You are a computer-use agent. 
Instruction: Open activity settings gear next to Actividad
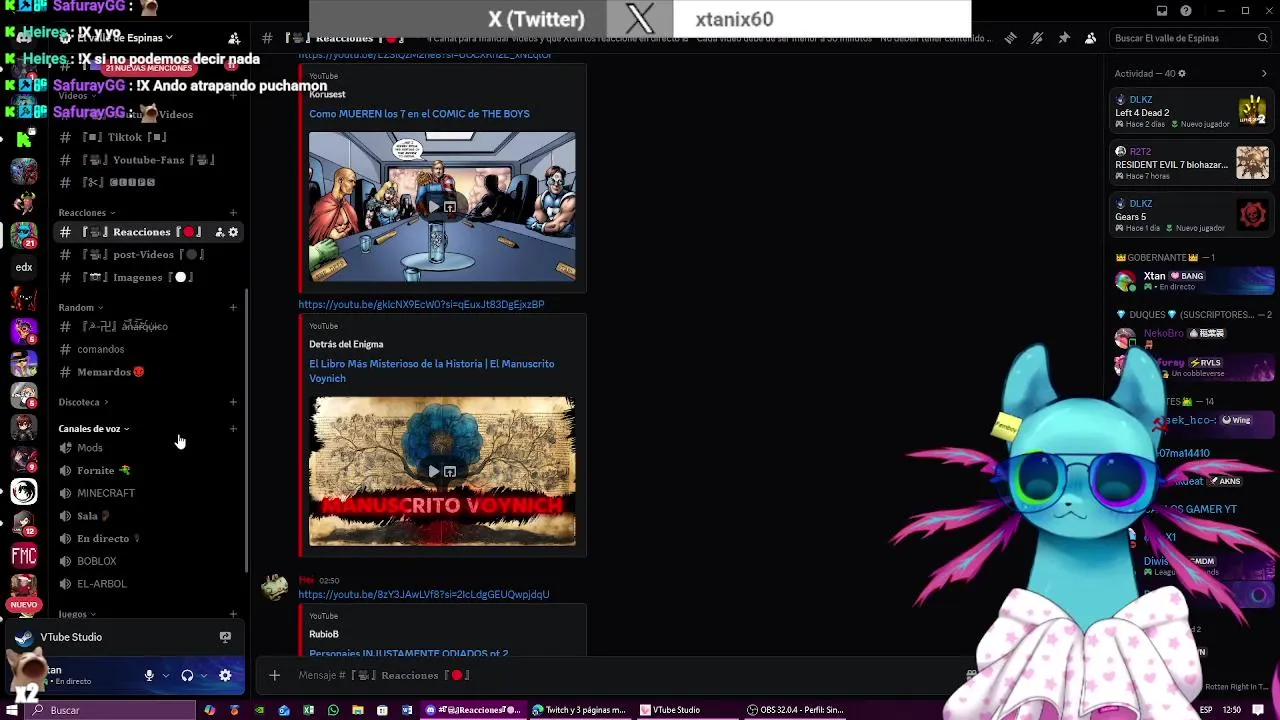click(x=1182, y=73)
